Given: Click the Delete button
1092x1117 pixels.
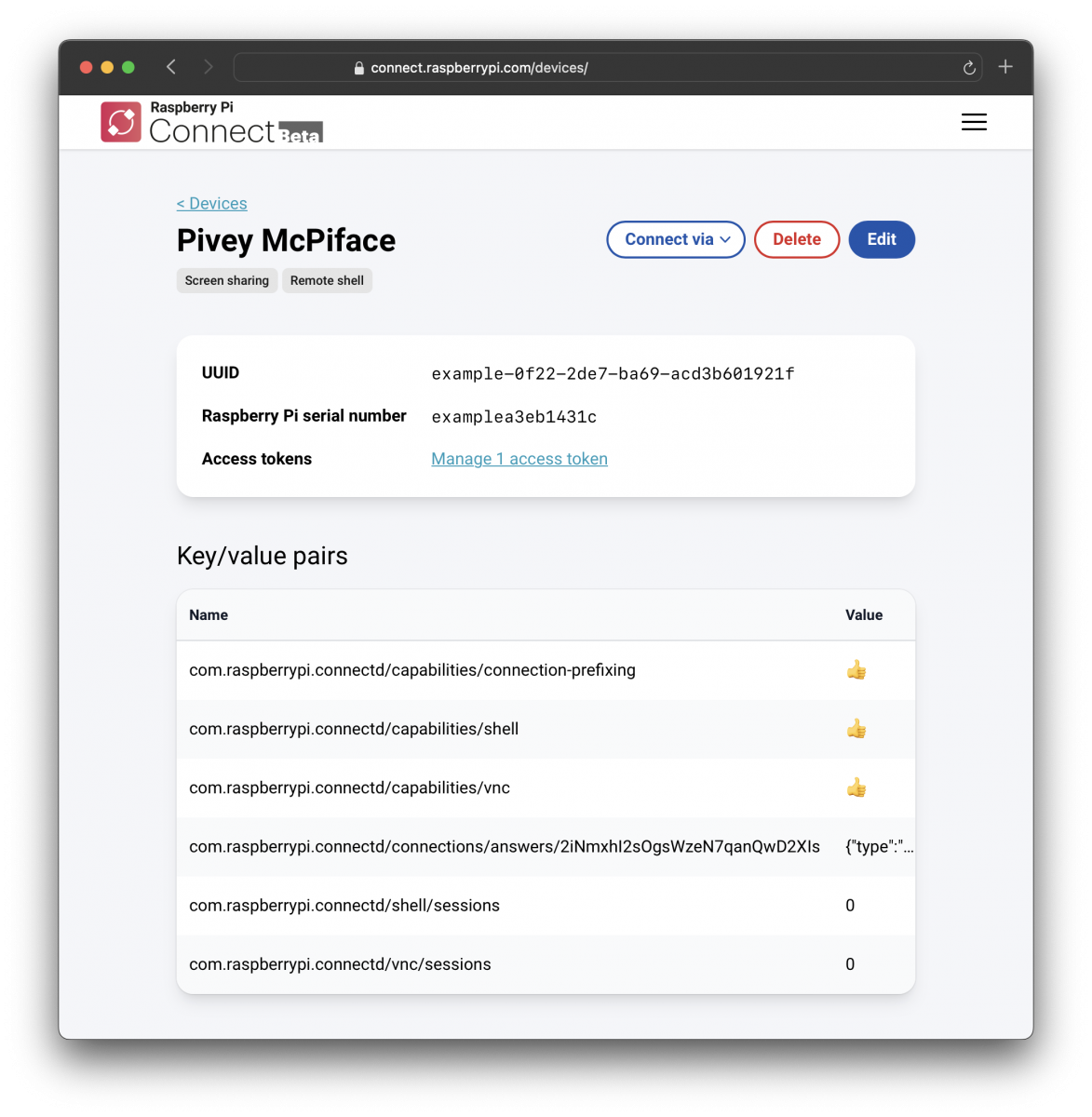Looking at the screenshot, I should pyautogui.click(x=797, y=239).
